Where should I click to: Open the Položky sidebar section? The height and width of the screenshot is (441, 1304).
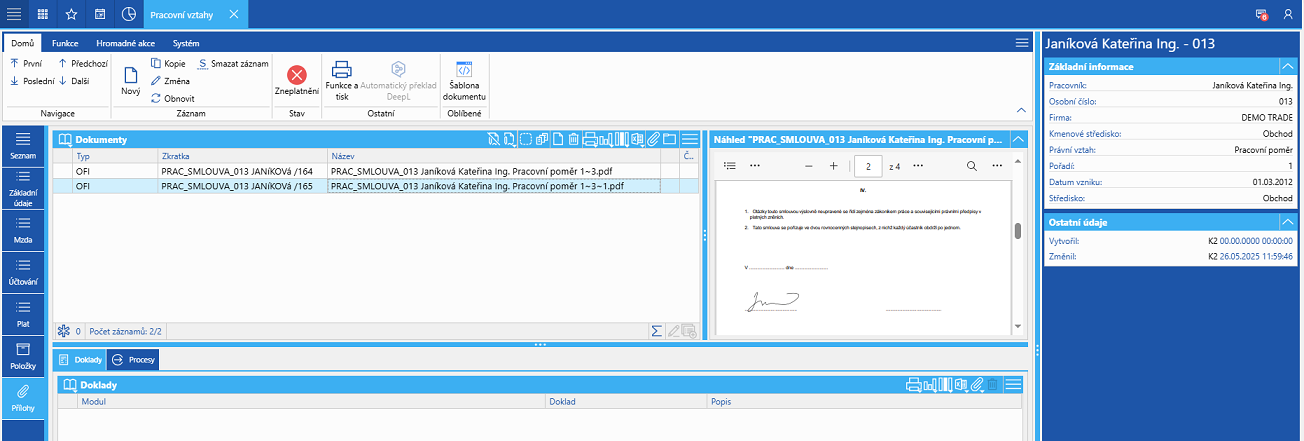[22, 357]
